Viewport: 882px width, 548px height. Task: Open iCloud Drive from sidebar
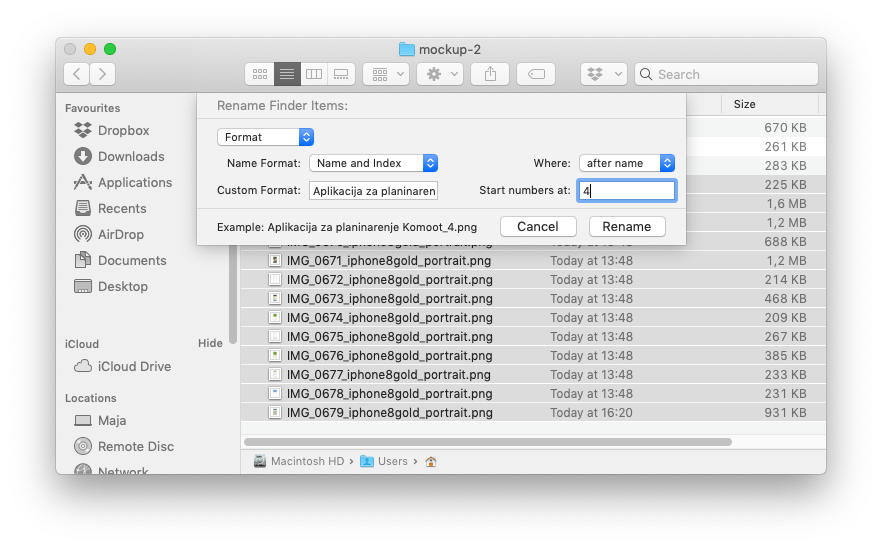coord(134,366)
